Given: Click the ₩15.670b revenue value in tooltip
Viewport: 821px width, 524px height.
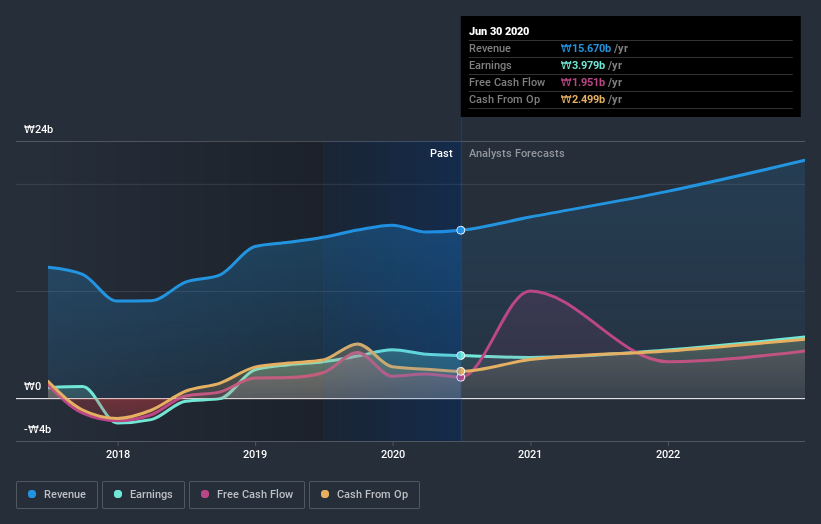Looking at the screenshot, I should 586,48.
